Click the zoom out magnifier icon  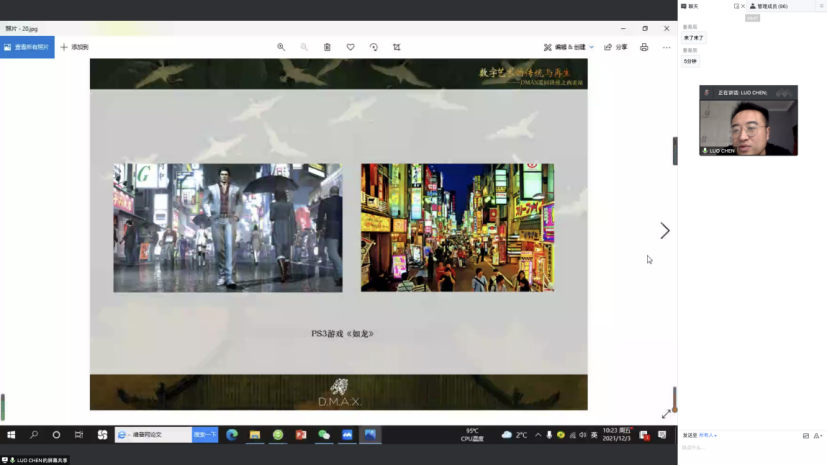click(304, 47)
